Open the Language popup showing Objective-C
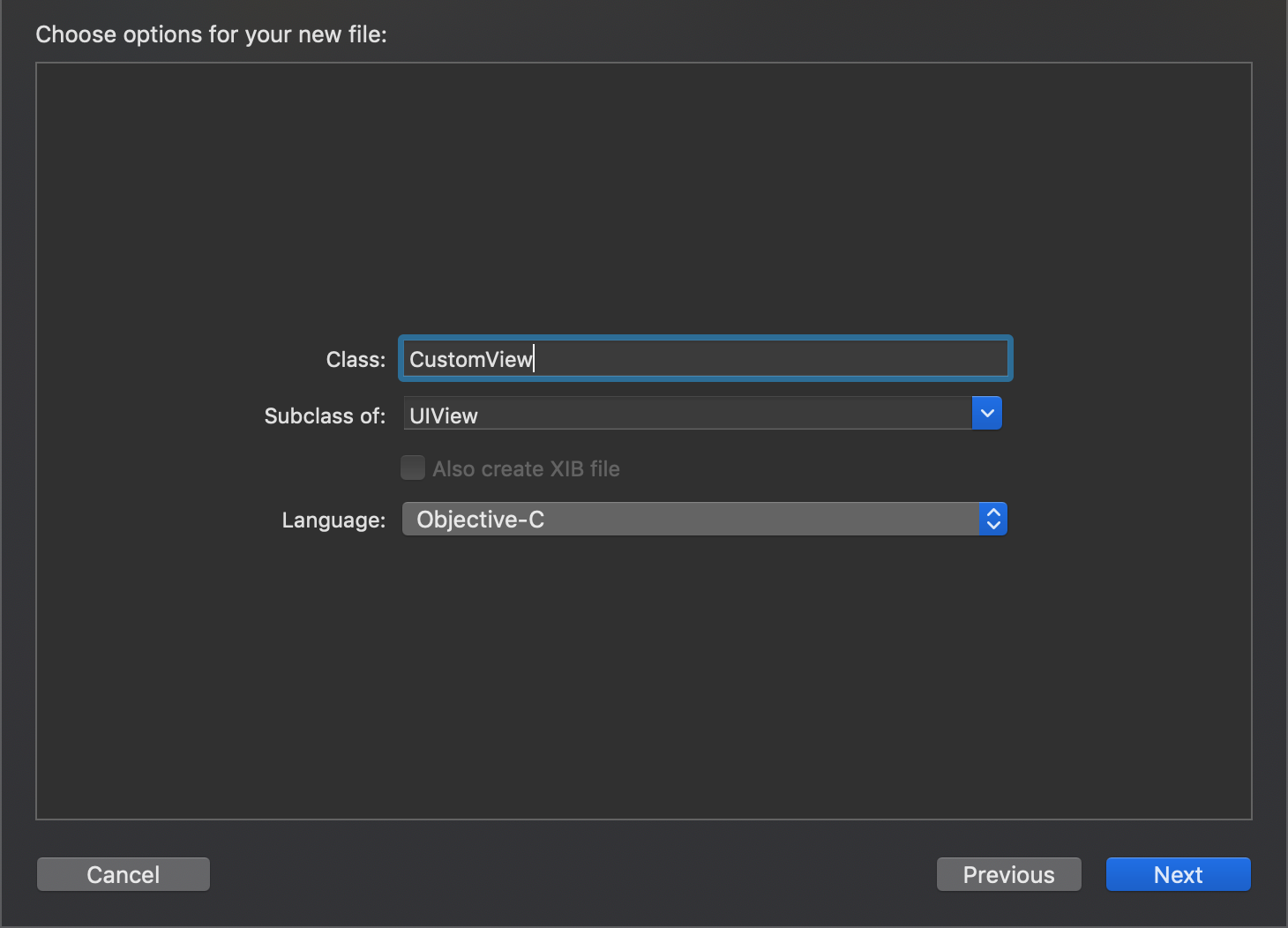This screenshot has height=928, width=1288. (688, 520)
